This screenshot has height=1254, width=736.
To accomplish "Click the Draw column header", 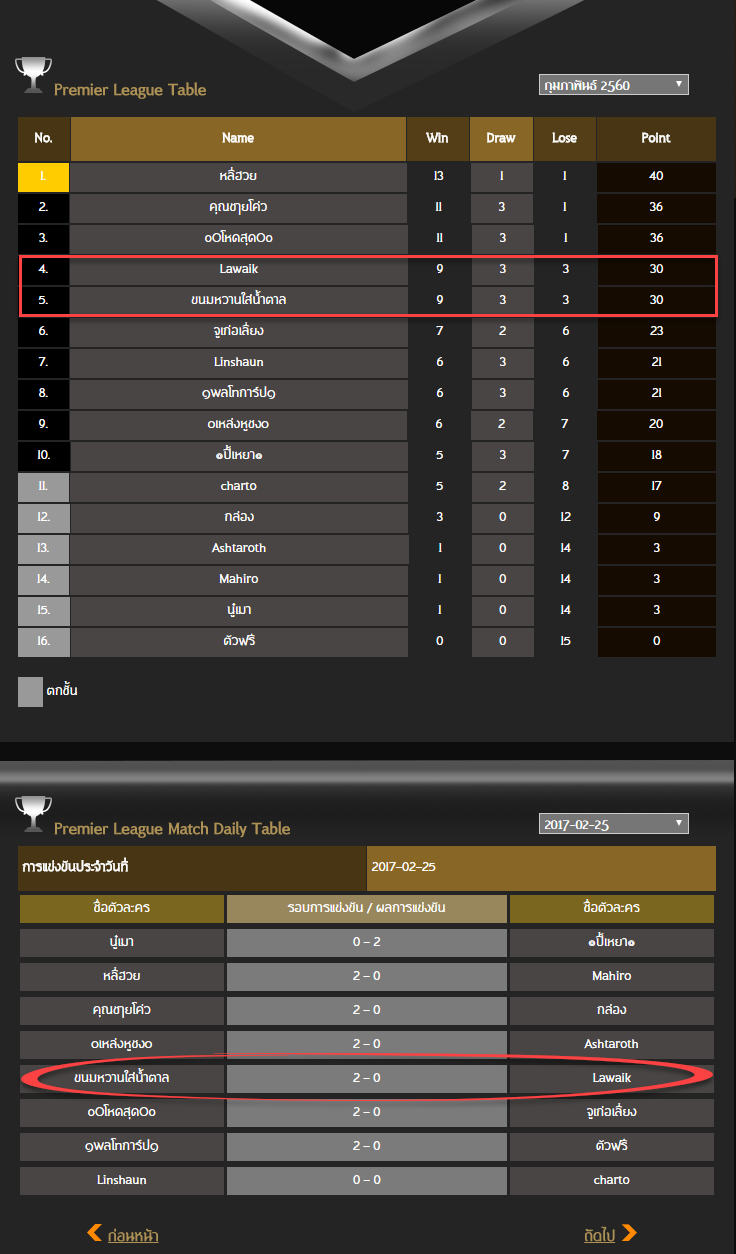I will coord(501,138).
